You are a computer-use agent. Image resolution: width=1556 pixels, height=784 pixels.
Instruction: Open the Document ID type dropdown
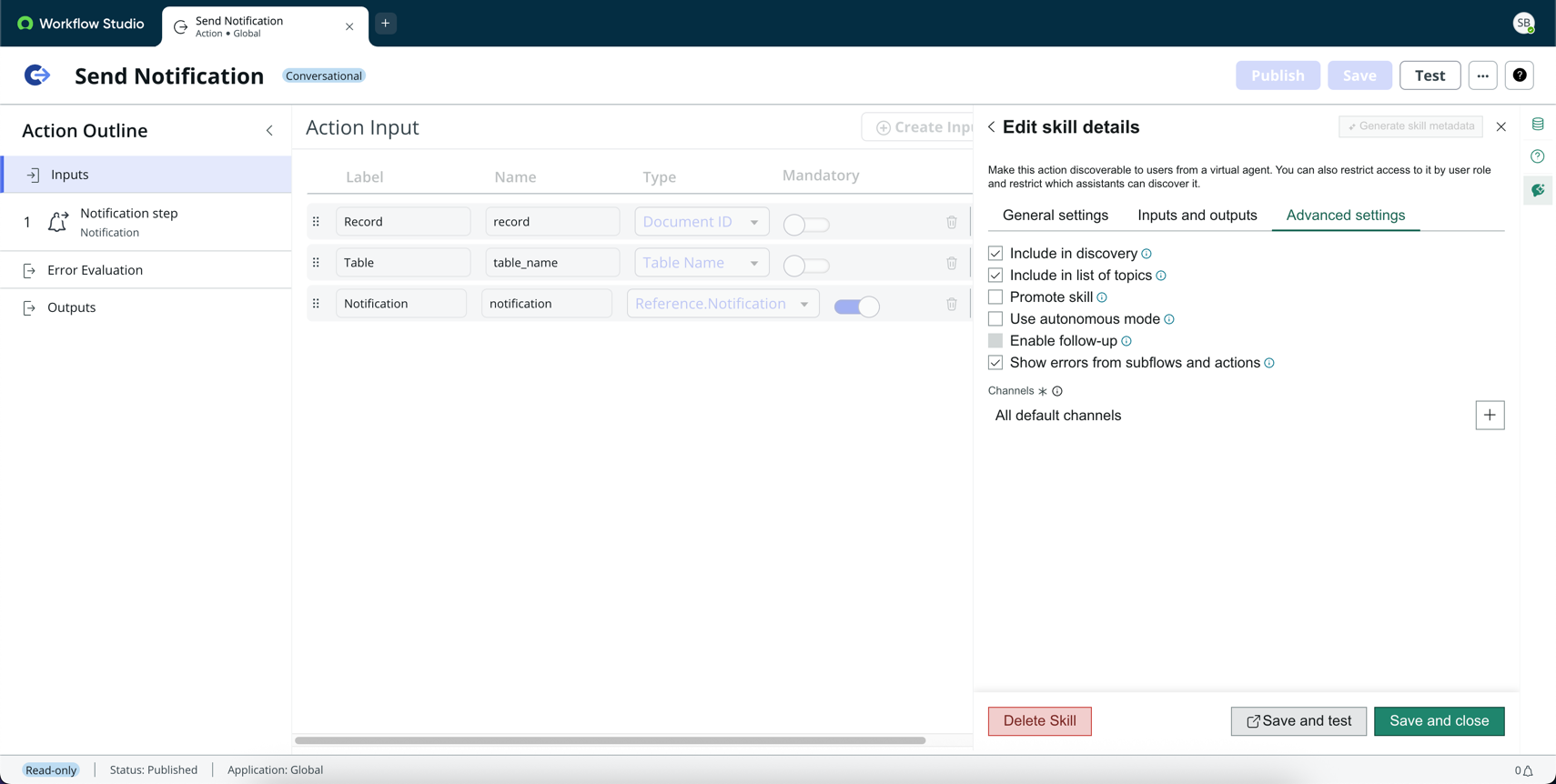pos(702,222)
